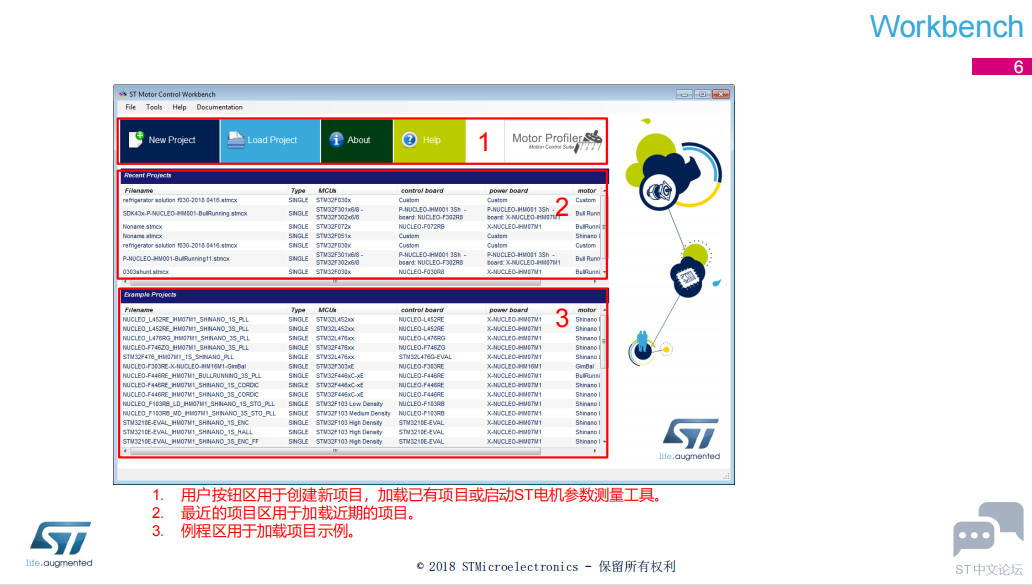Click the Load Project button
Image resolution: width=1032 pixels, height=585 pixels.
pyautogui.click(x=270, y=140)
